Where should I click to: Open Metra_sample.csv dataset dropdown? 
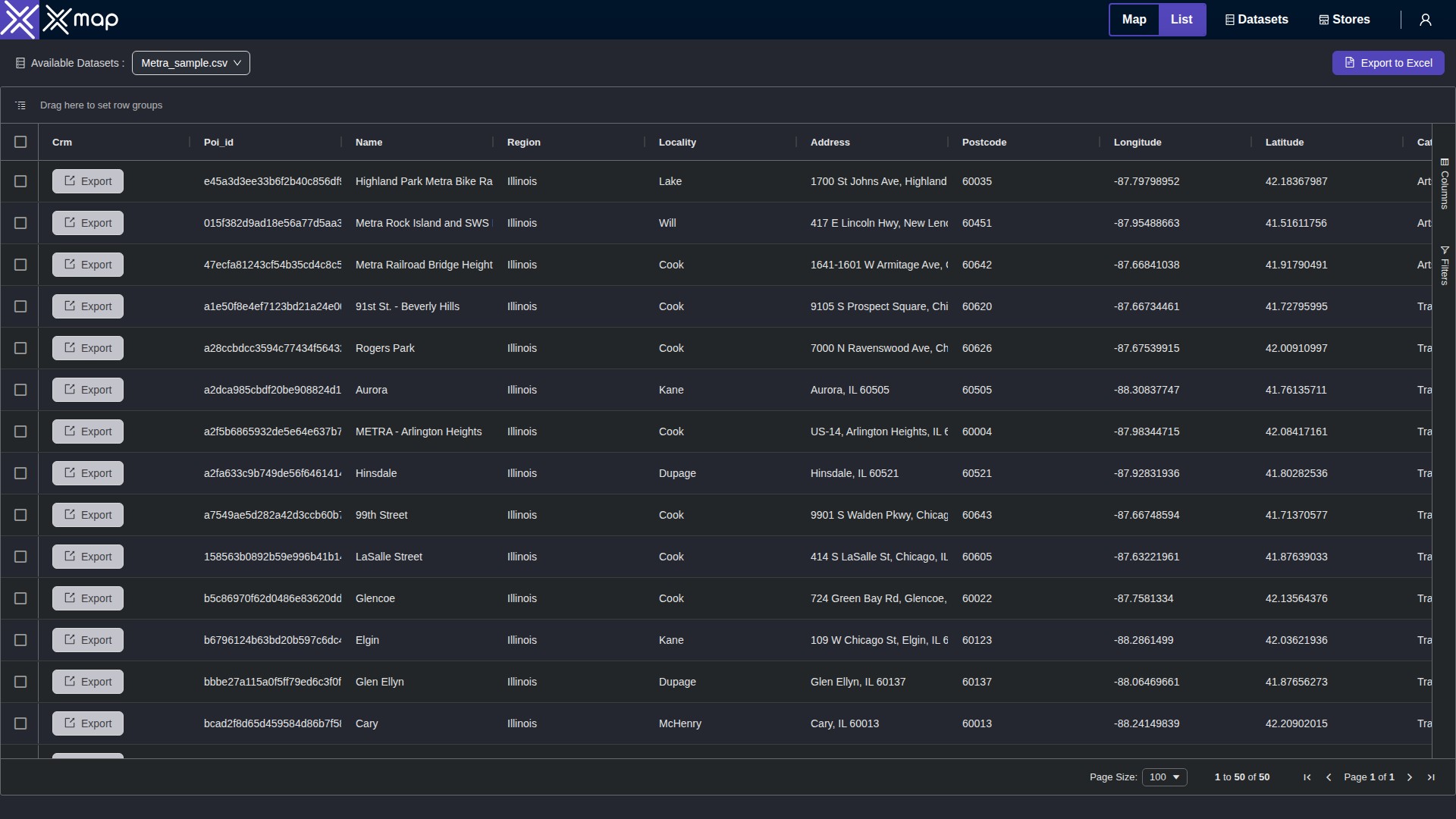pyautogui.click(x=191, y=63)
